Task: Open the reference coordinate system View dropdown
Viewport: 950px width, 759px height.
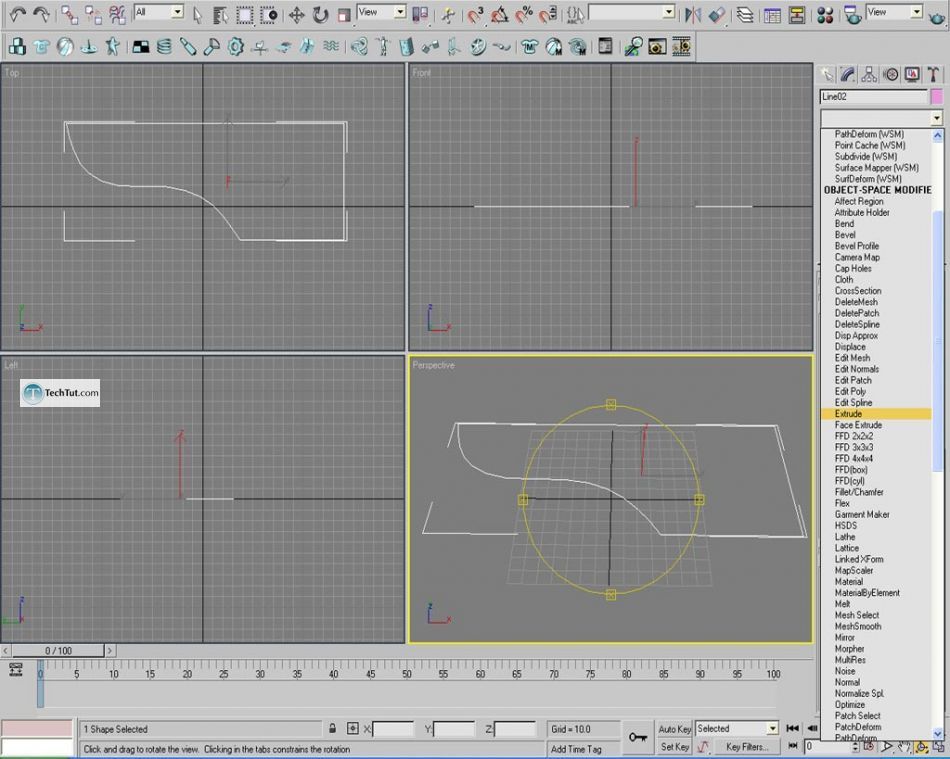Action: (381, 12)
